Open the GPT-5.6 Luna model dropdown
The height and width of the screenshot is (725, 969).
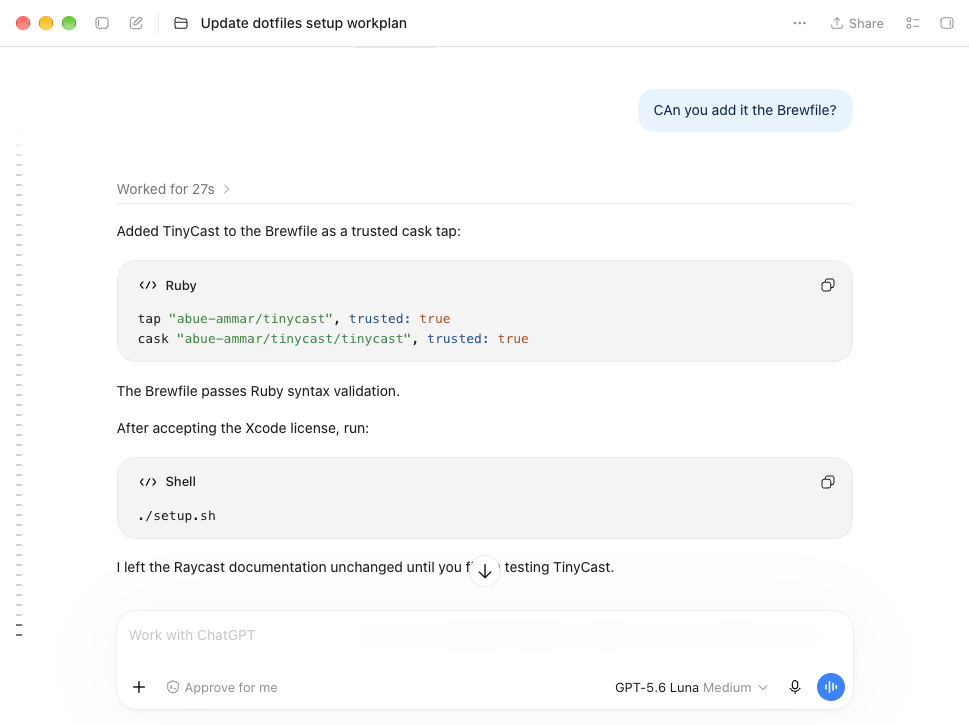tap(691, 687)
